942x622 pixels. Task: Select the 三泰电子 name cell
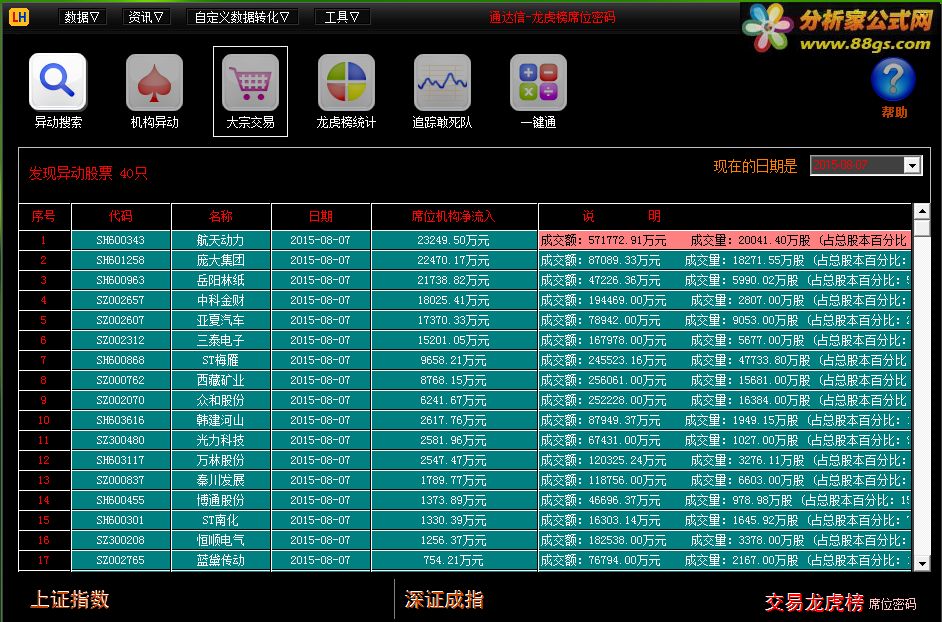(220, 340)
